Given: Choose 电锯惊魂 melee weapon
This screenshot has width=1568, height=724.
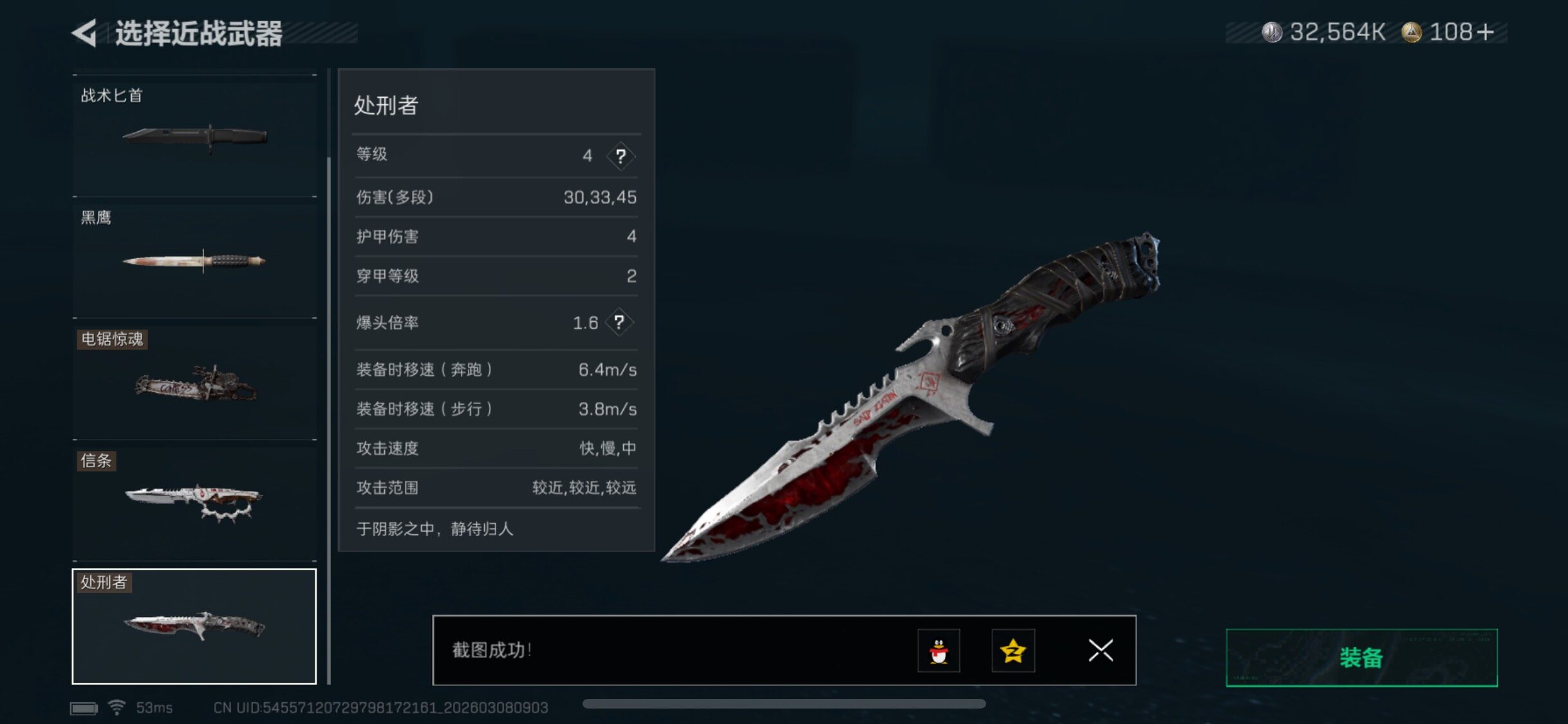Looking at the screenshot, I should (x=194, y=381).
